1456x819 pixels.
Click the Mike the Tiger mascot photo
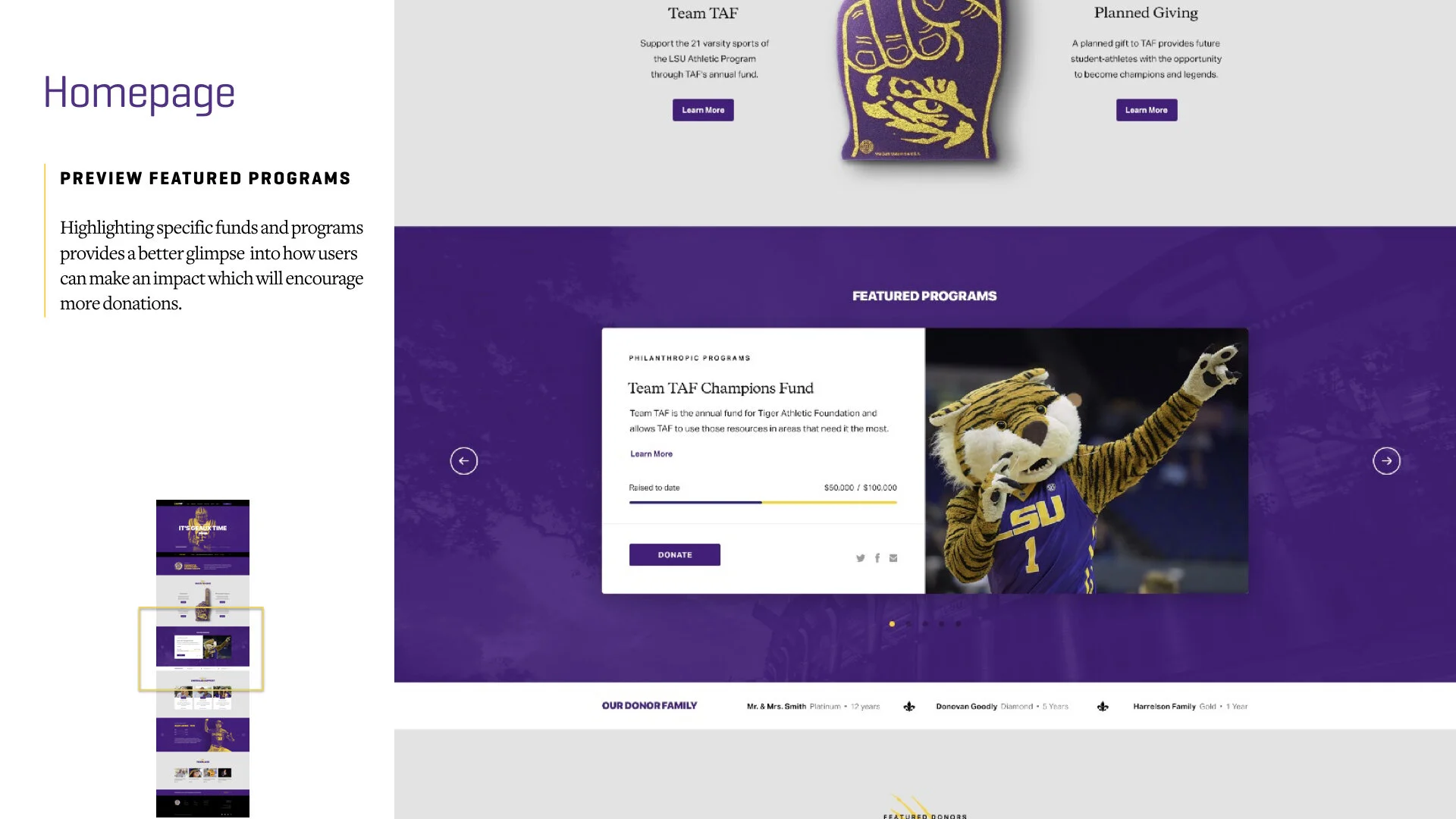tap(1087, 461)
